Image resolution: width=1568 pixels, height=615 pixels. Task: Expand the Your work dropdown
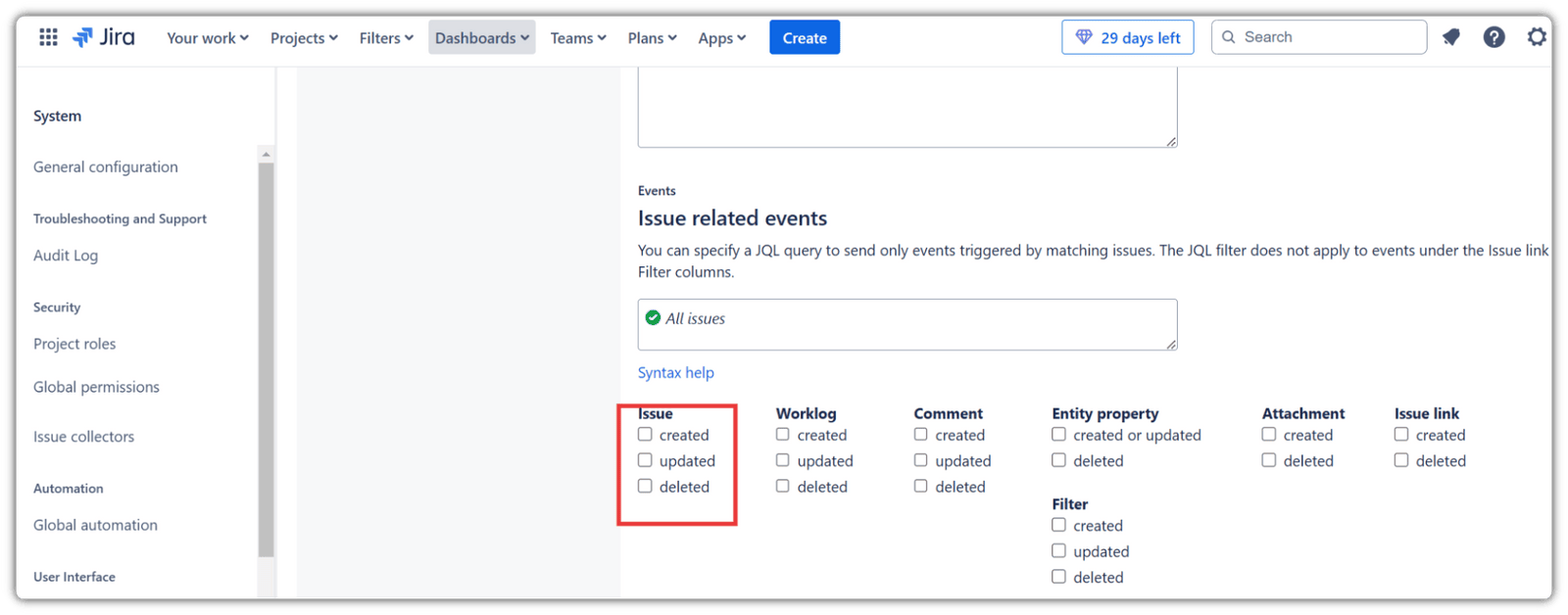point(207,38)
